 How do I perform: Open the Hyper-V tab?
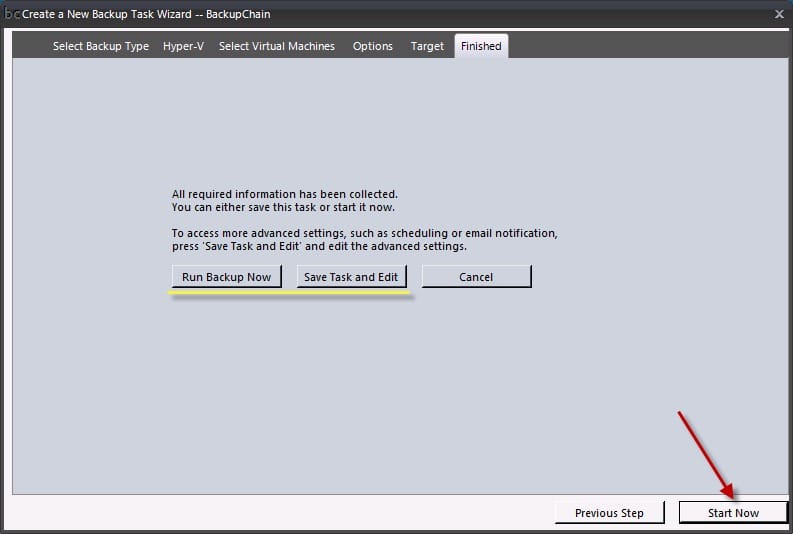coord(183,46)
